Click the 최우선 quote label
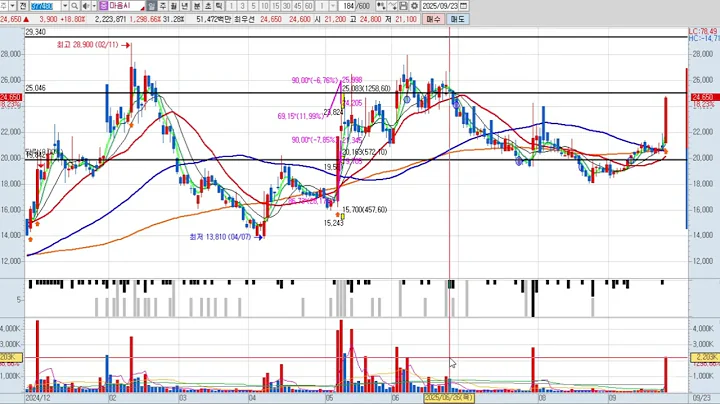 click(x=244, y=19)
